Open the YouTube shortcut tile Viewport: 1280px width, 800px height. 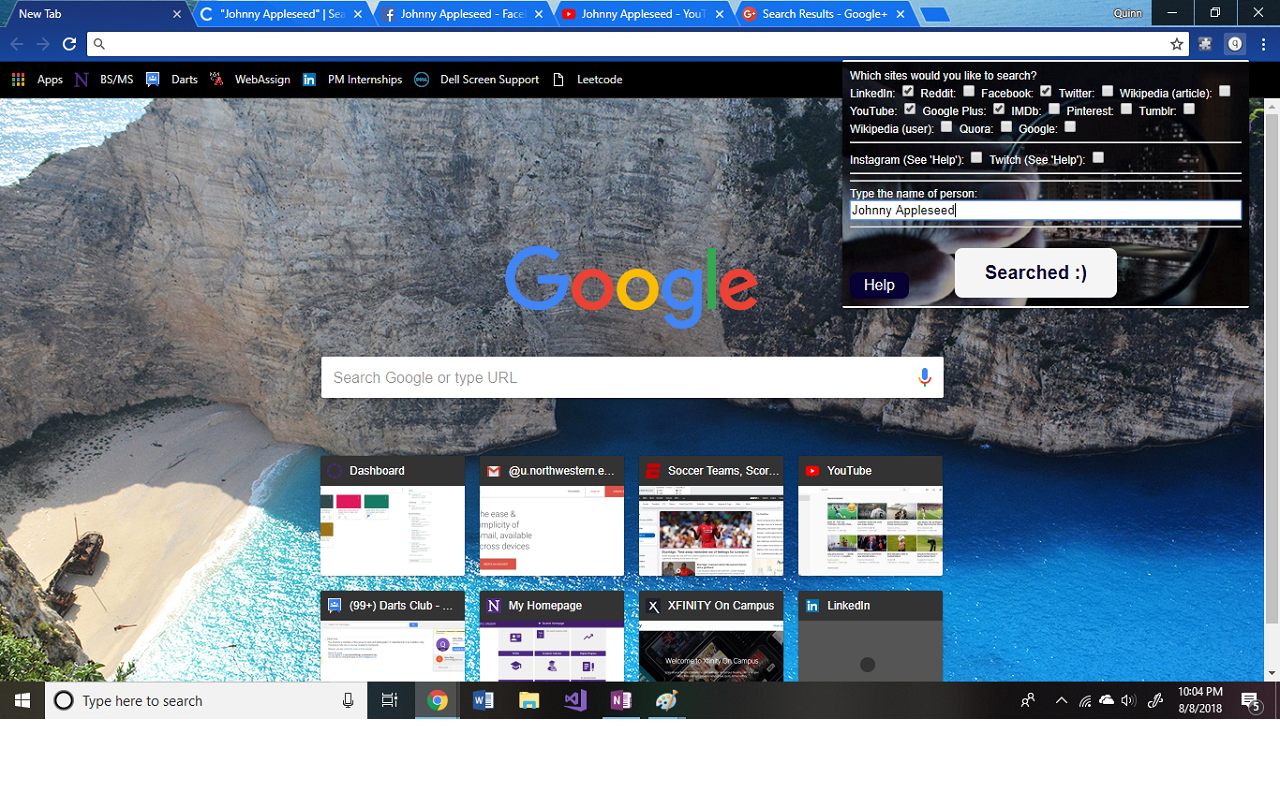point(870,516)
